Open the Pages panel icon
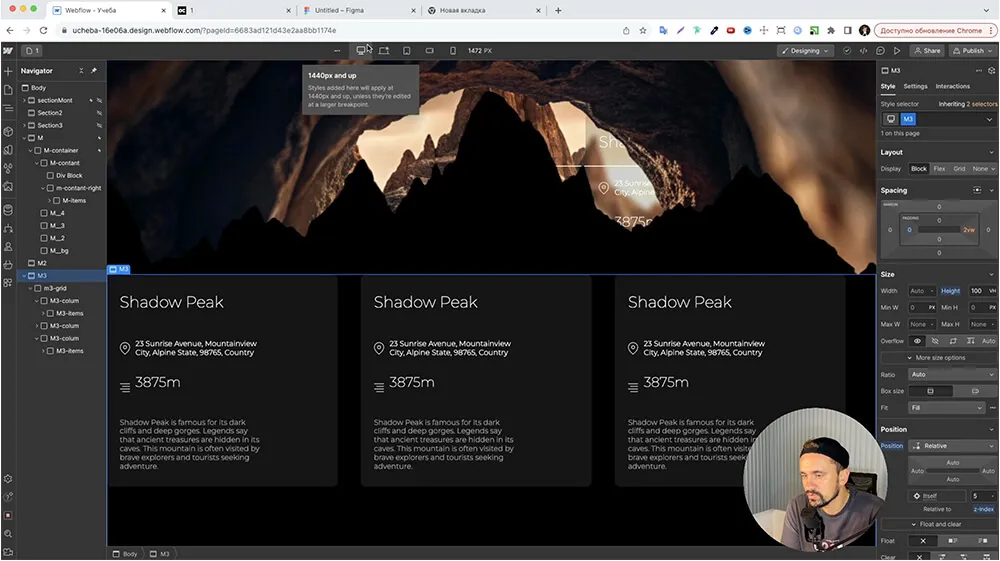 (8, 90)
